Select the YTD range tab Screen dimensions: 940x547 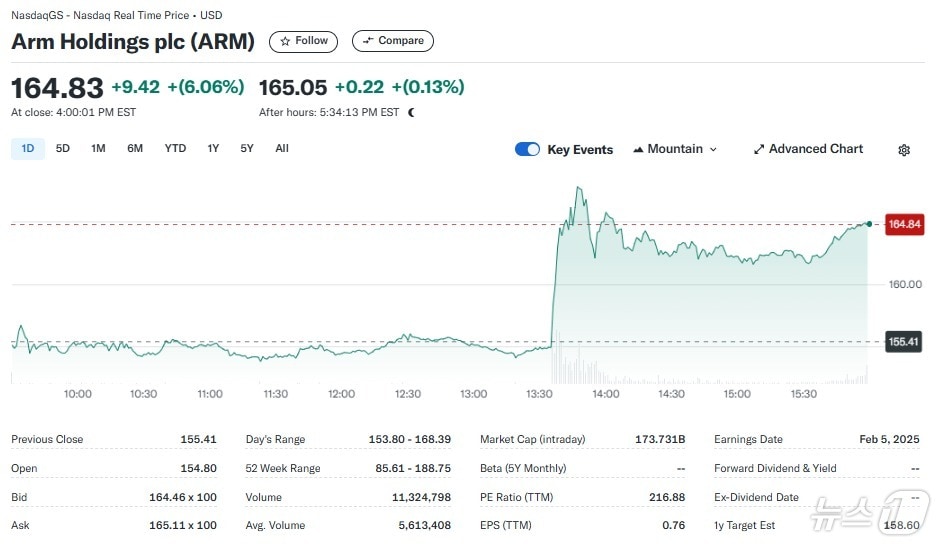click(175, 149)
